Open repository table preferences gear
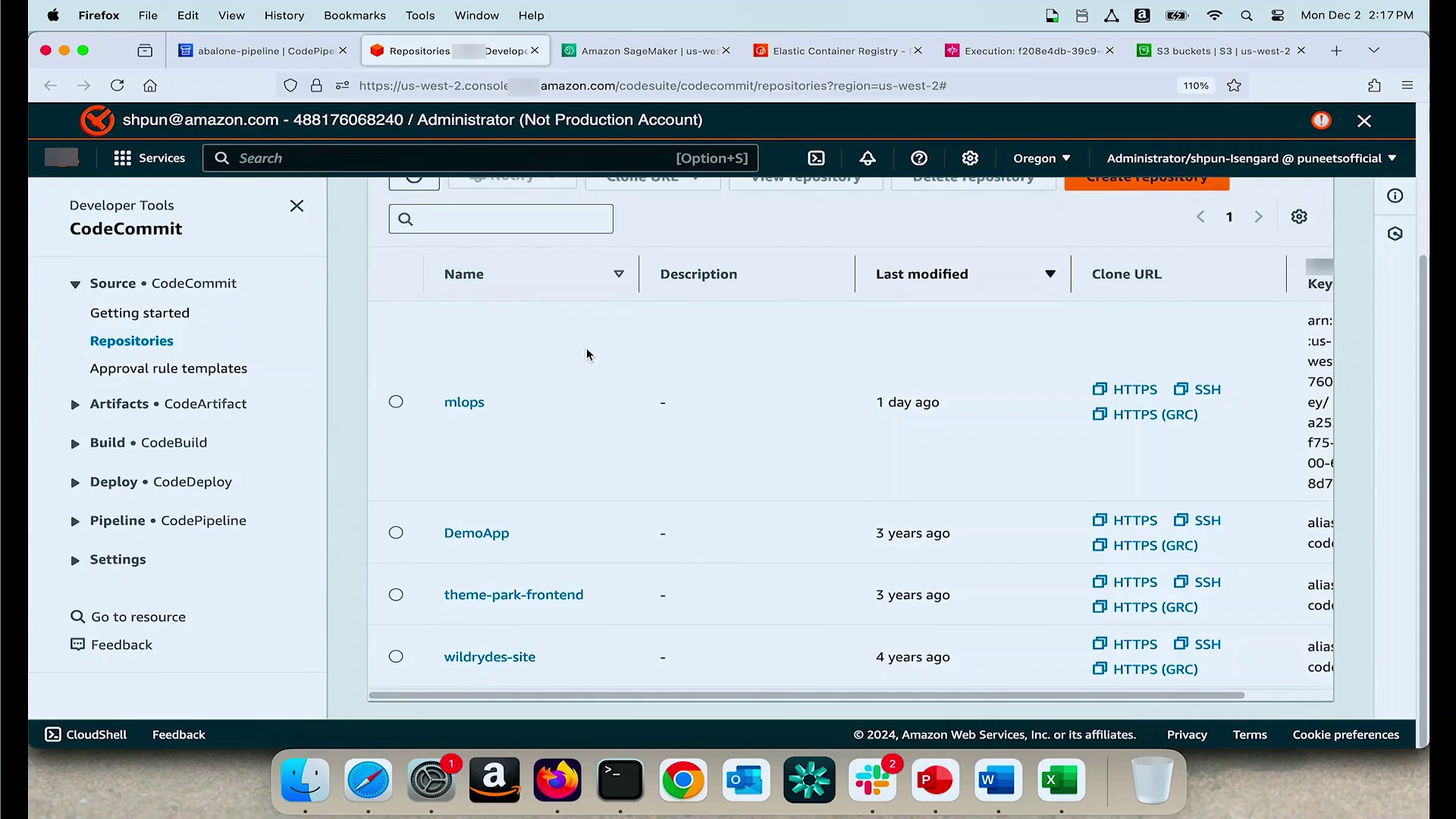The height and width of the screenshot is (819, 1456). (1299, 217)
